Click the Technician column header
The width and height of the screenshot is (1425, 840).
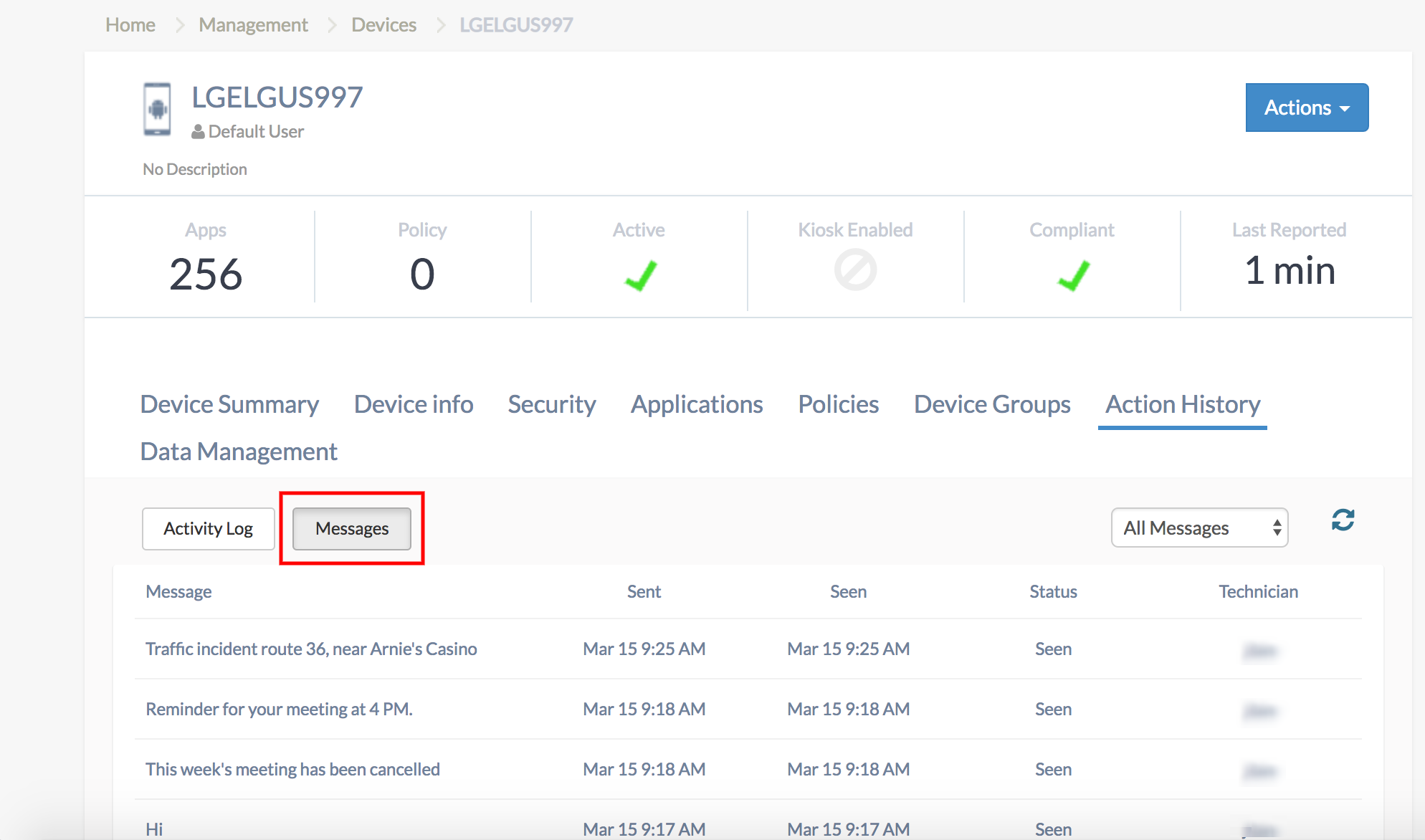(x=1258, y=591)
